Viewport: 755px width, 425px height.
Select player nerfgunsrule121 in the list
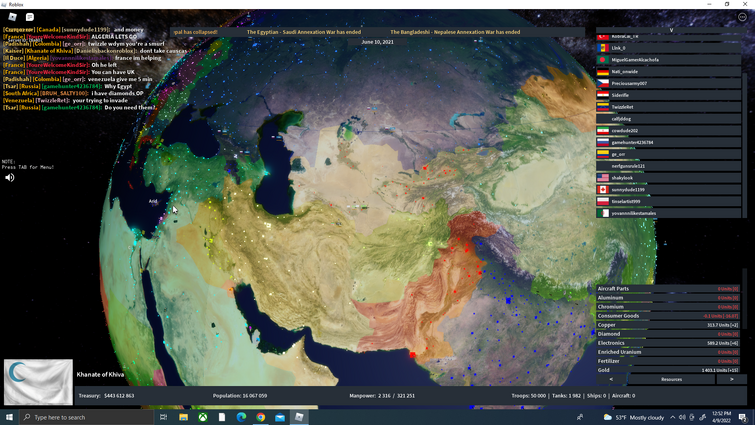[668, 166]
